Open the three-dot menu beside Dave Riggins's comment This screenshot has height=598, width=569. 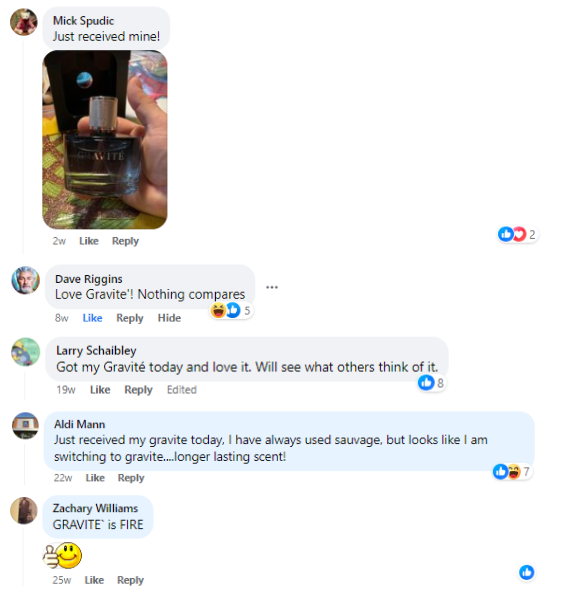pyautogui.click(x=272, y=287)
